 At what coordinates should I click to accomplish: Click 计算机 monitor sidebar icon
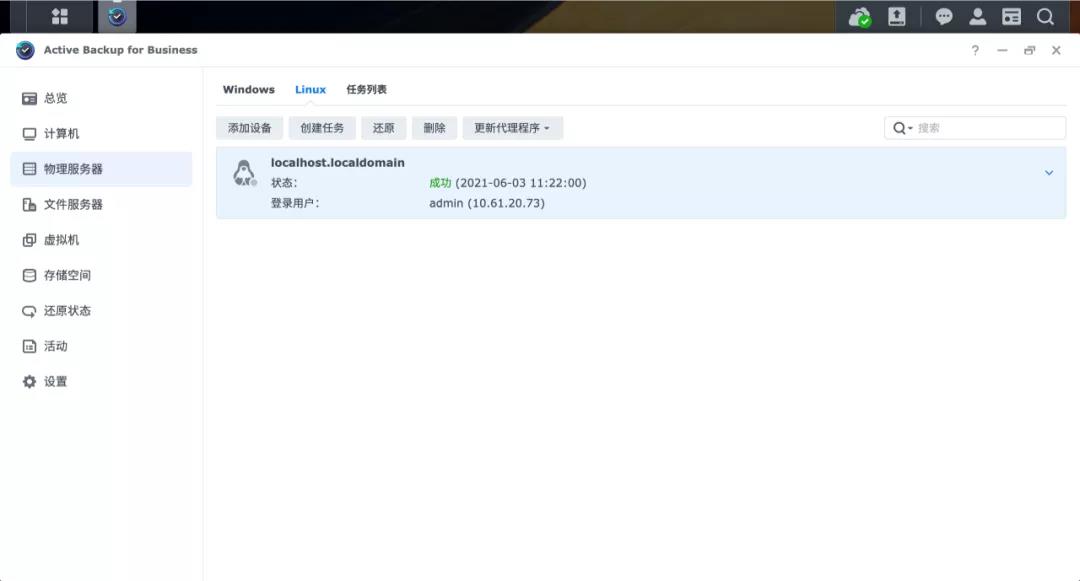[29, 134]
